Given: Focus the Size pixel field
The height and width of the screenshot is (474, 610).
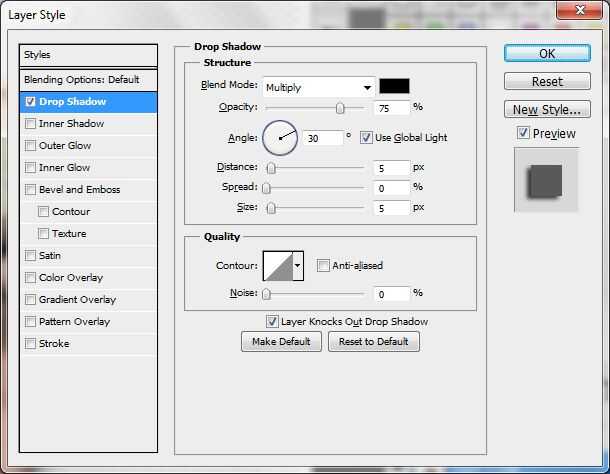Looking at the screenshot, I should pyautogui.click(x=392, y=208).
